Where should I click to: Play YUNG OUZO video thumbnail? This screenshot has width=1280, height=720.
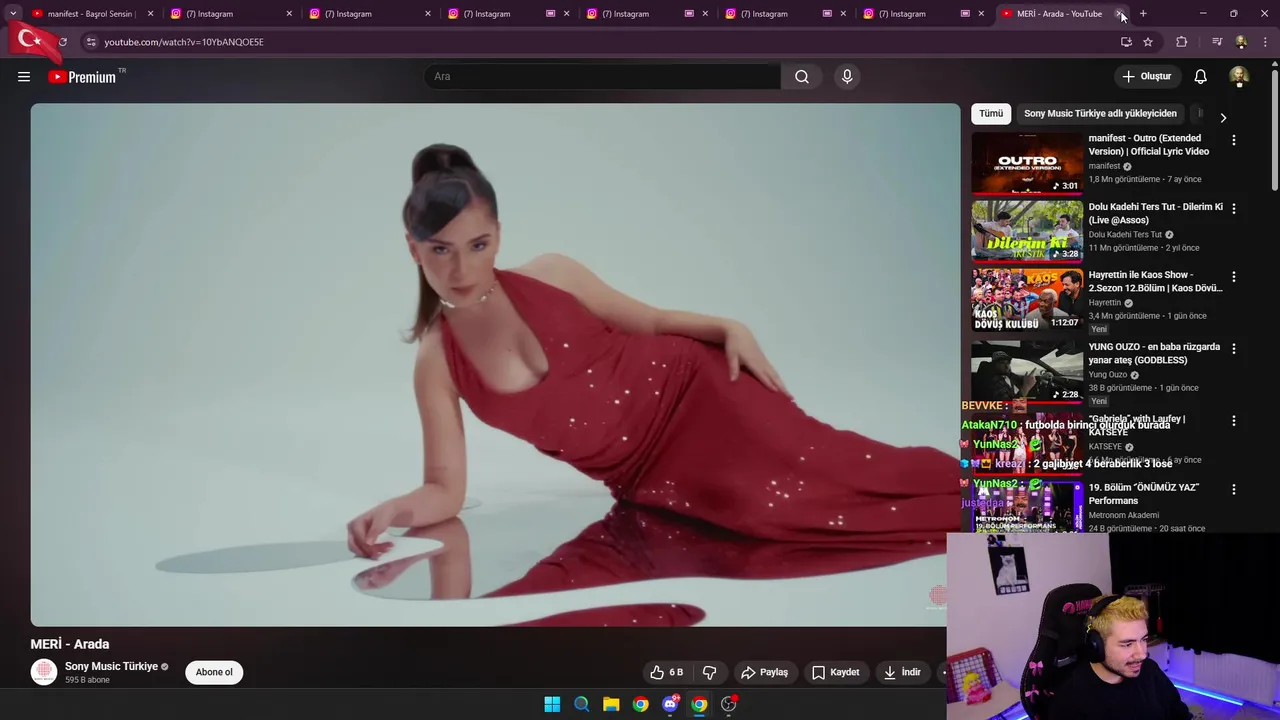[x=1027, y=371]
